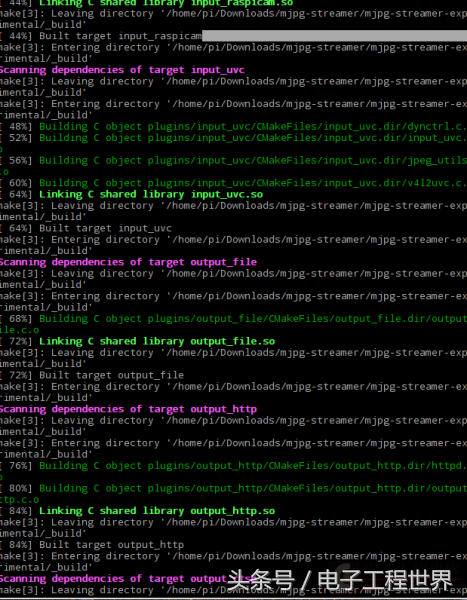This screenshot has height=600, width=467.
Task: Click 'Scanning dependencies of target output_file' text
Action: (128, 262)
